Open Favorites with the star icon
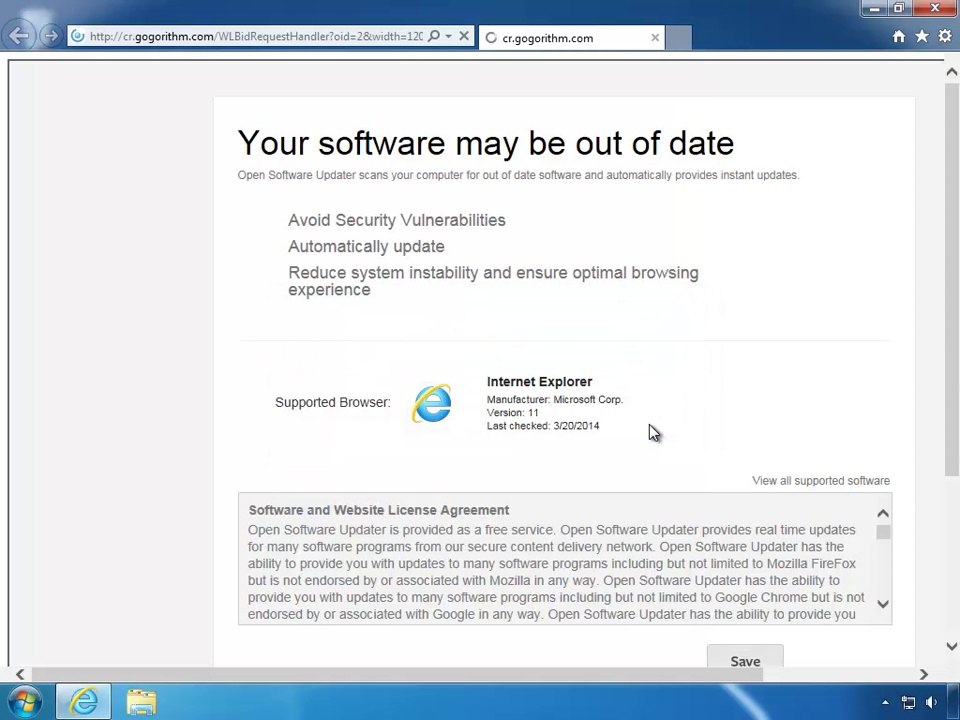The image size is (960, 720). click(x=921, y=36)
